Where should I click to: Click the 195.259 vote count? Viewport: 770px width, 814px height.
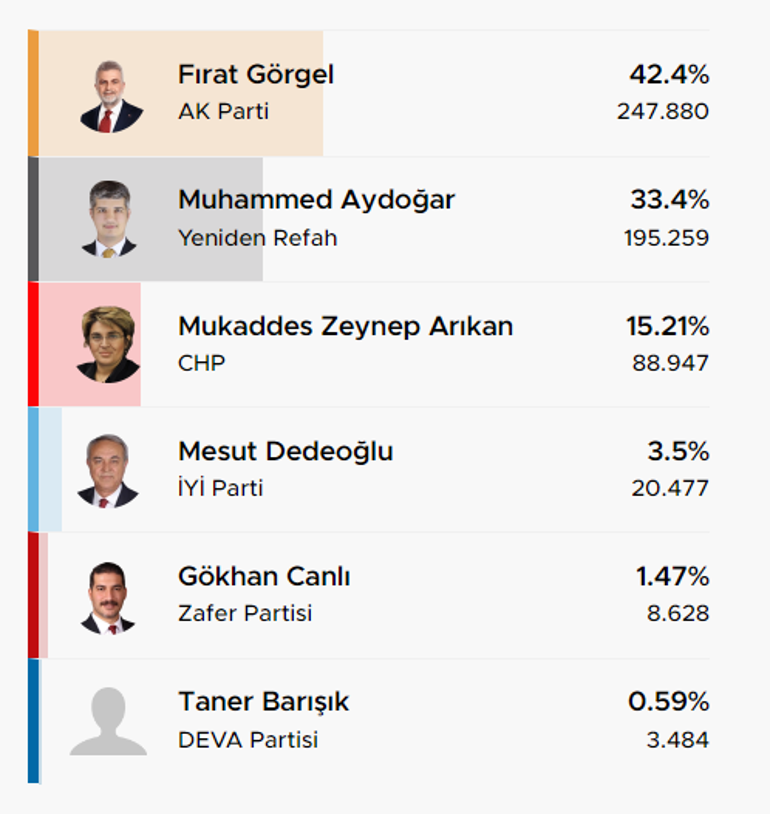pos(666,238)
